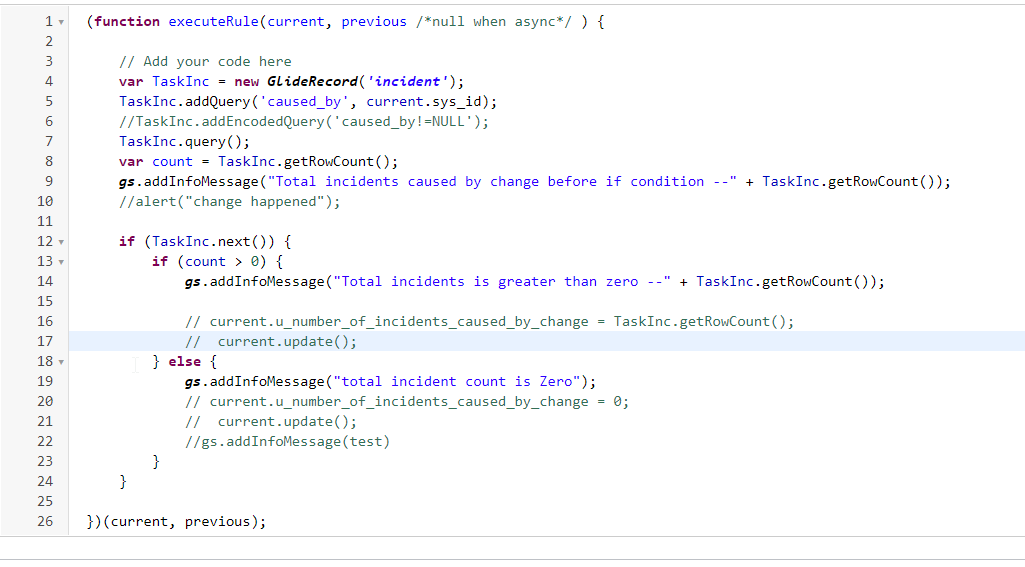
Task: Place cursor on 'executeRule' function name
Action: tap(213, 22)
